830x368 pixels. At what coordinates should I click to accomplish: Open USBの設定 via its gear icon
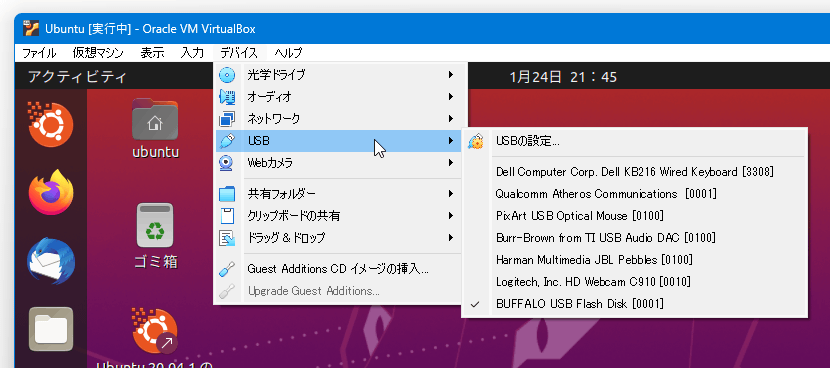coord(476,141)
